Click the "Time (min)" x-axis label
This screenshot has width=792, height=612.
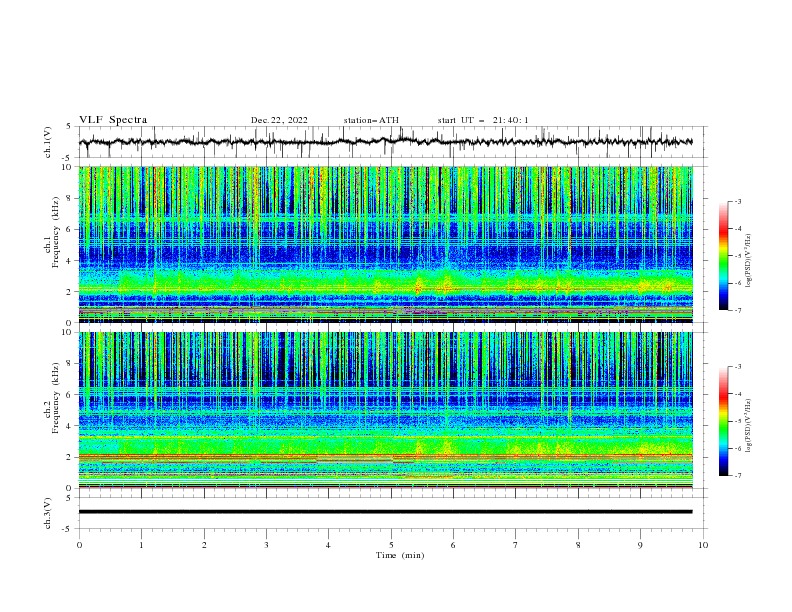(x=400, y=555)
